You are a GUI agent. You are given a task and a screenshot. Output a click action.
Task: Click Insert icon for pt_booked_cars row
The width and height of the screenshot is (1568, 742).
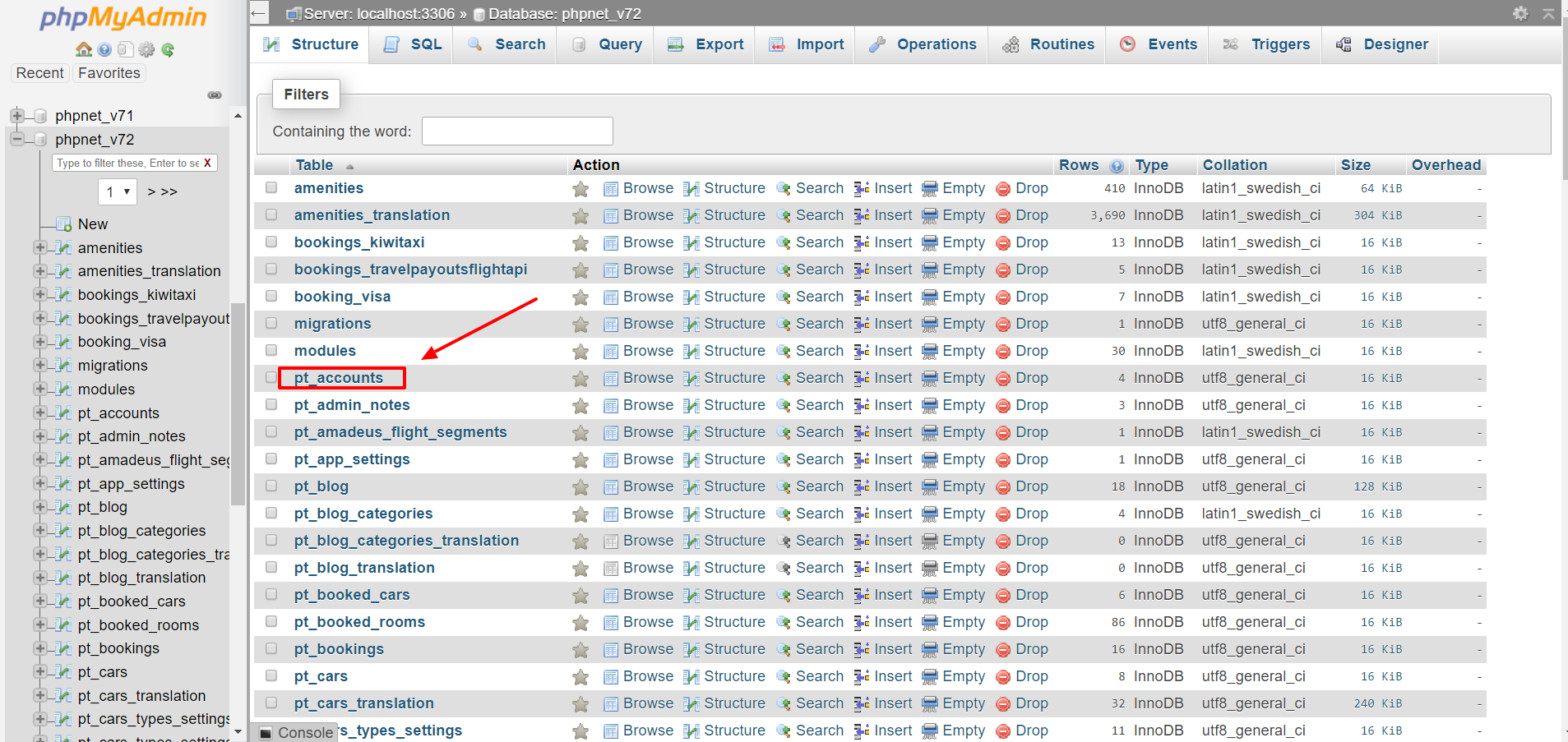[x=862, y=596]
